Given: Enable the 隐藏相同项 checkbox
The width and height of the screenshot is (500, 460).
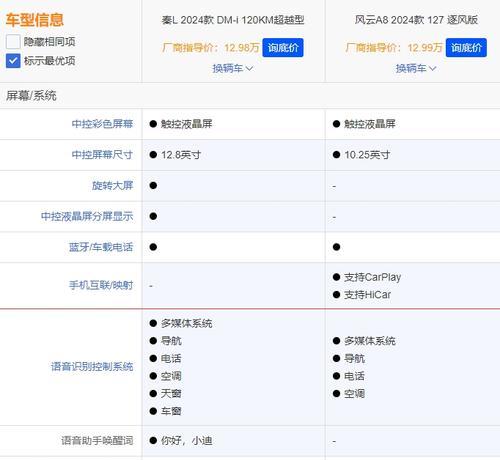Looking at the screenshot, I should pos(13,42).
